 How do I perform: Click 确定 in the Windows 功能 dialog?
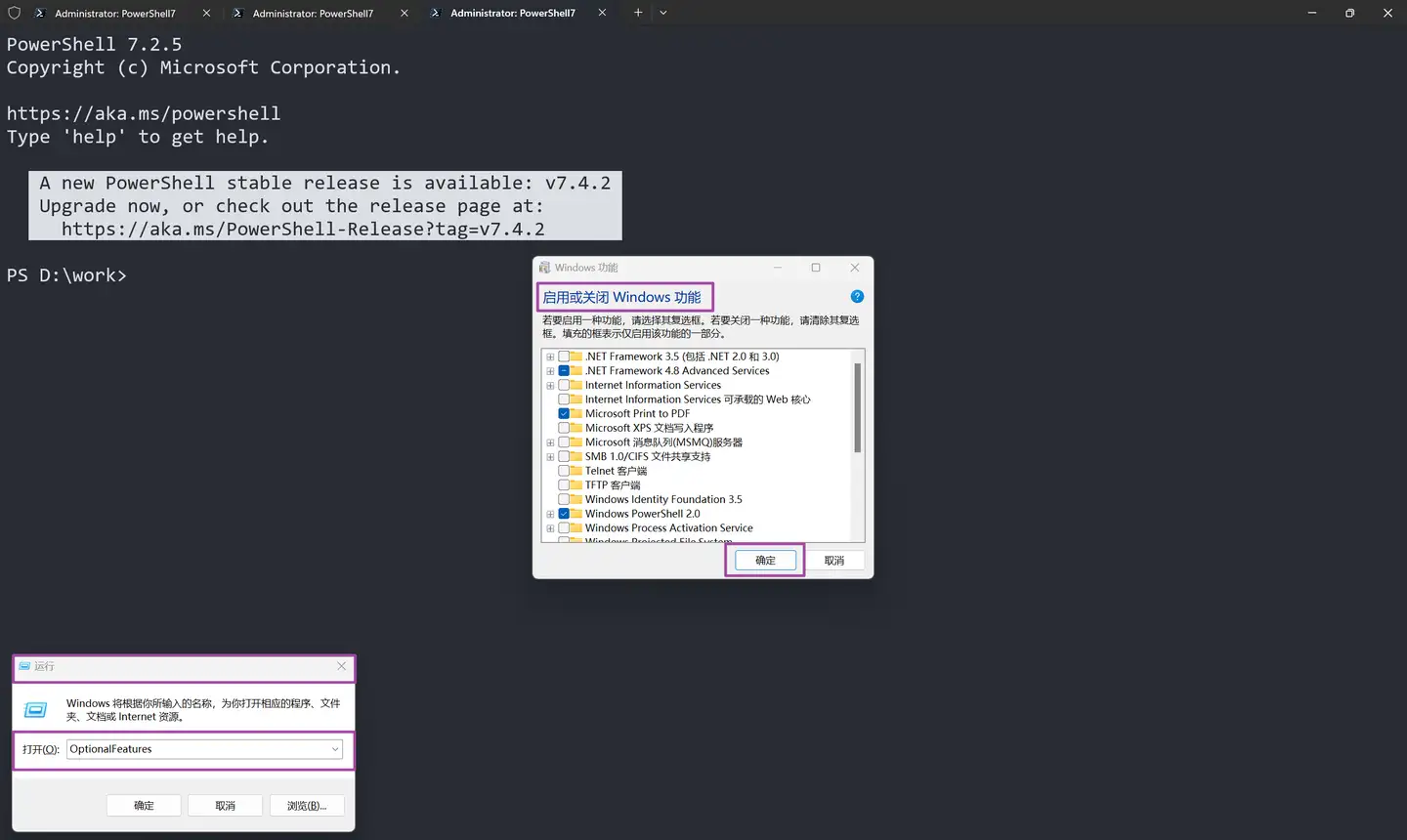click(765, 561)
